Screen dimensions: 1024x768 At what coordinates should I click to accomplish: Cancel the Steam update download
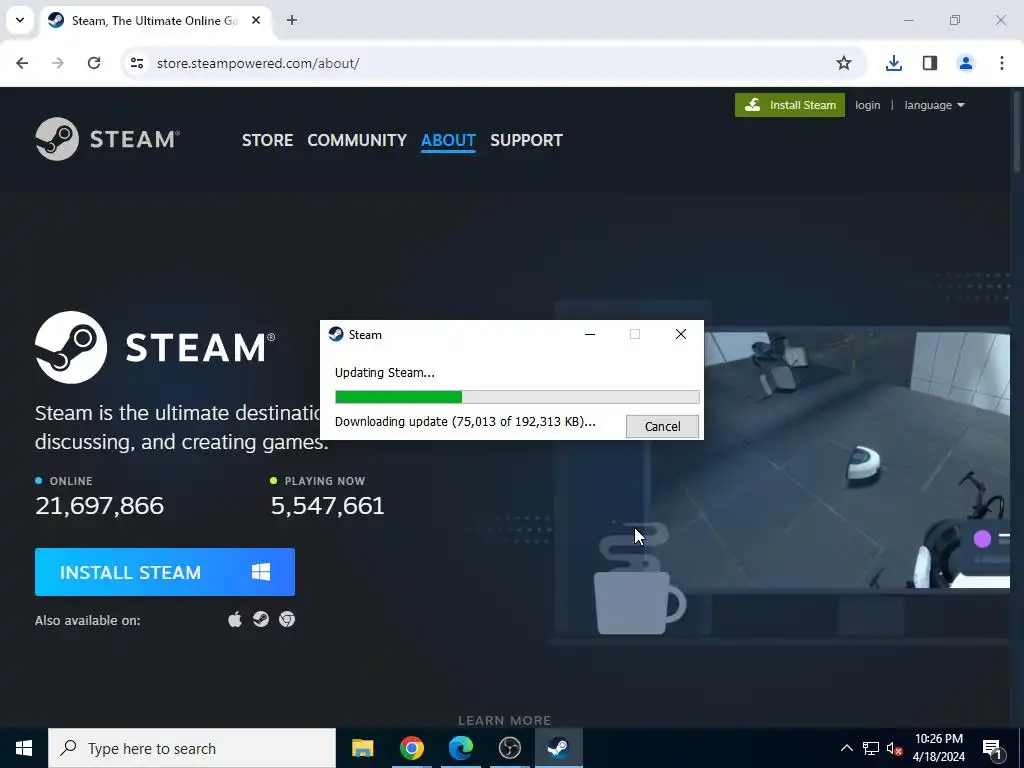(x=662, y=426)
